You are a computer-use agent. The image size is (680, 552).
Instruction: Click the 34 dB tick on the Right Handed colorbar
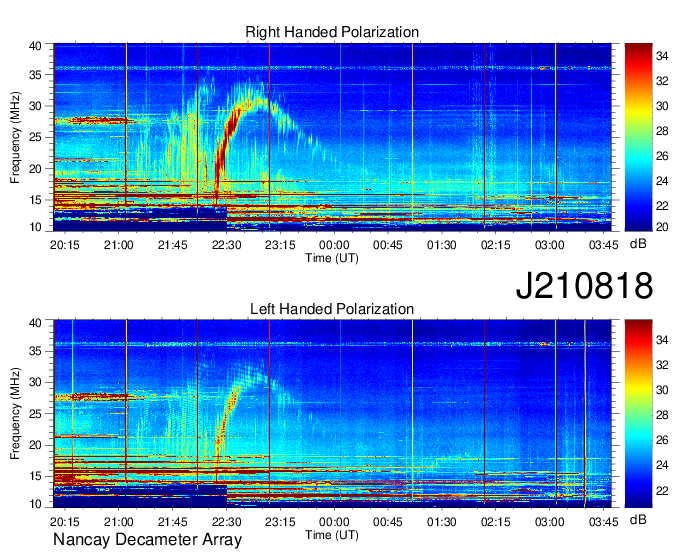coord(662,56)
